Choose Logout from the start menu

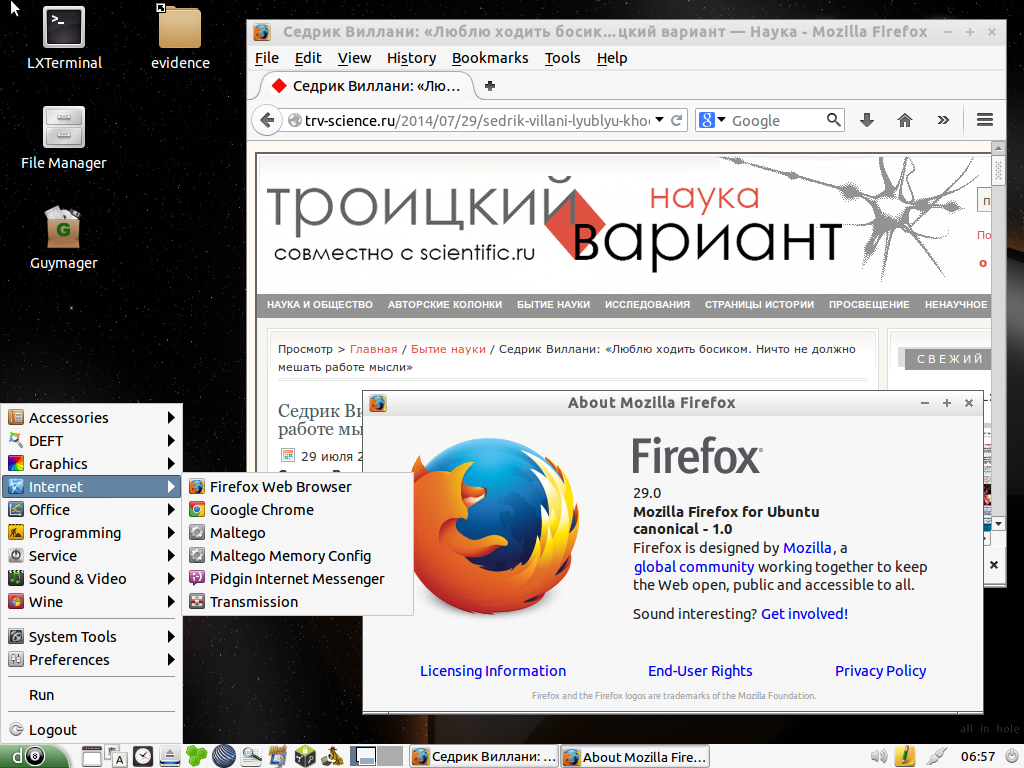pos(91,729)
